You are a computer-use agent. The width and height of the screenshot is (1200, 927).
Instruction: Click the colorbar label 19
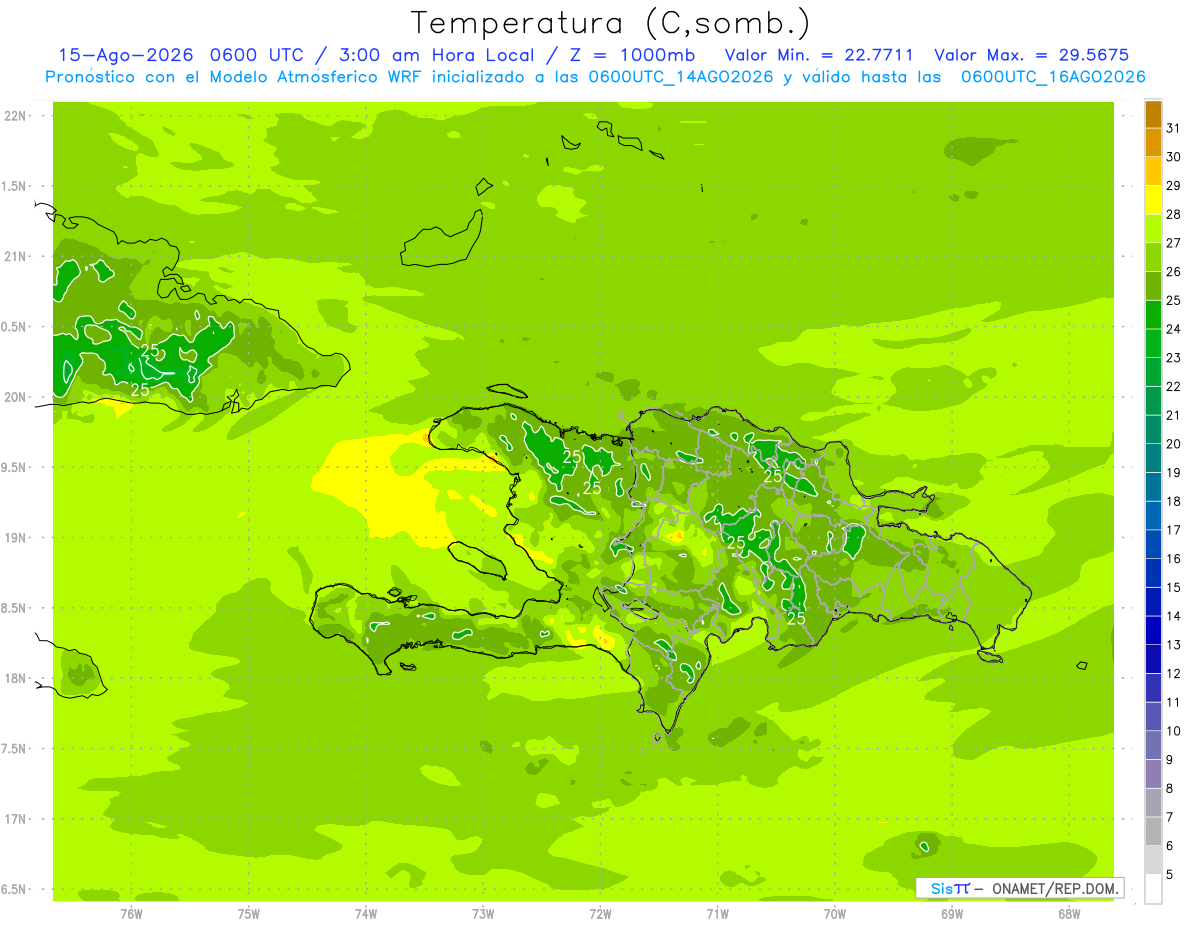[1173, 472]
